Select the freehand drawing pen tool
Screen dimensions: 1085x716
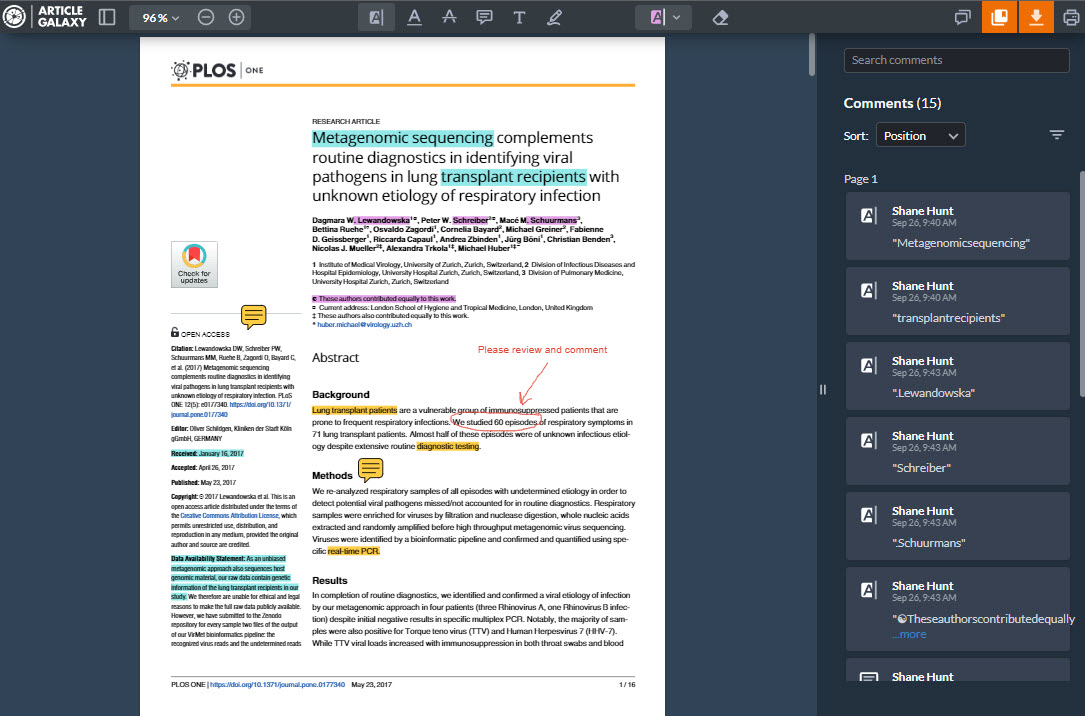click(554, 16)
